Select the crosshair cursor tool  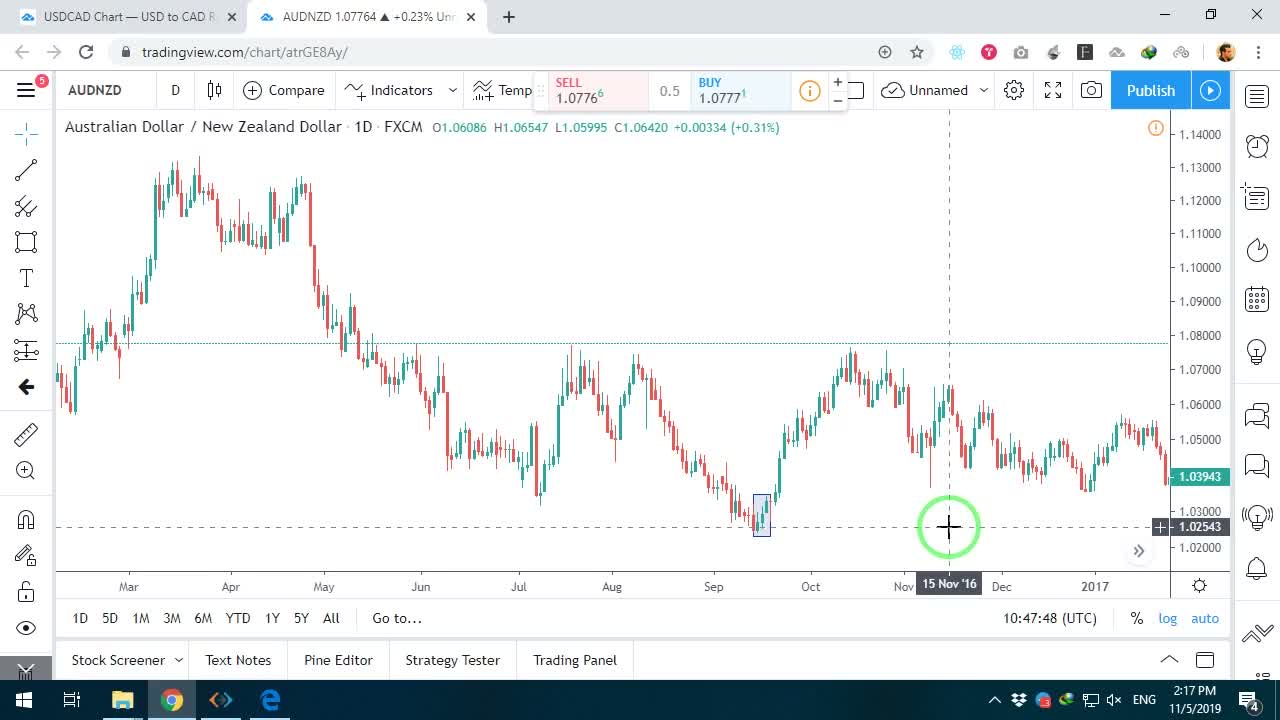click(x=26, y=133)
